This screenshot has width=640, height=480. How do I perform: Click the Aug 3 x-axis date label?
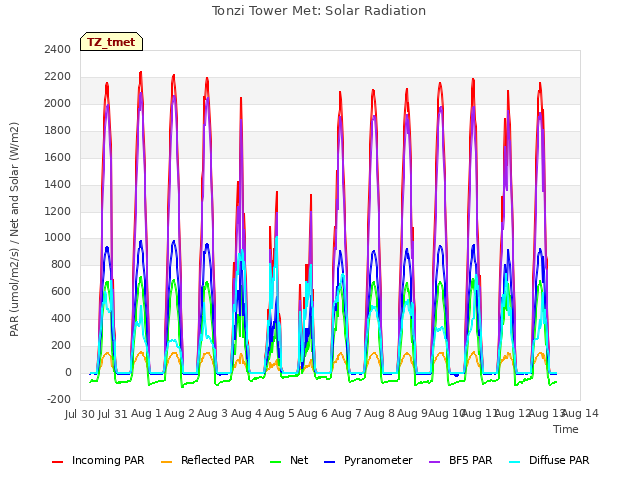pyautogui.click(x=212, y=414)
